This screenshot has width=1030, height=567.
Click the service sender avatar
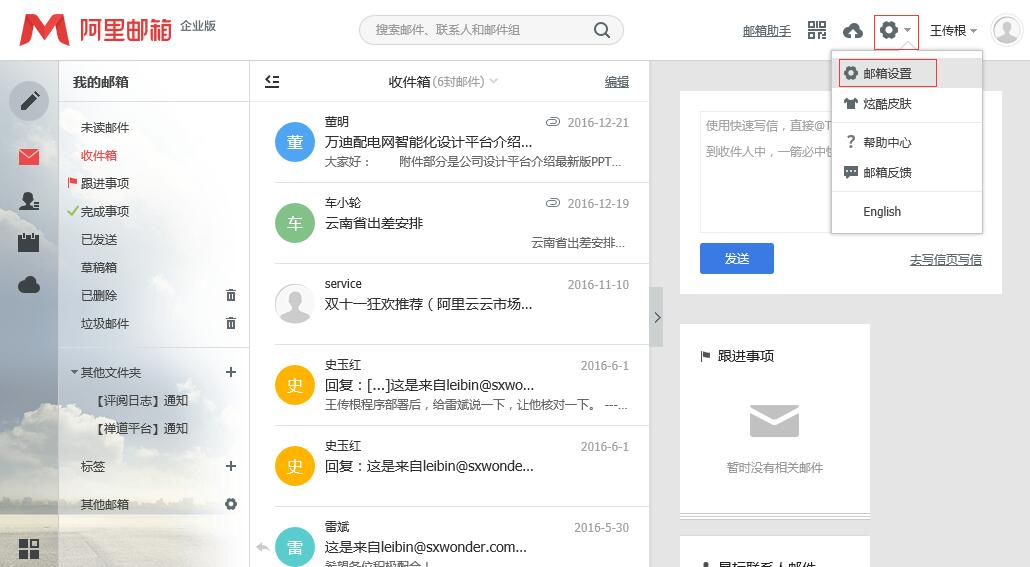point(295,304)
